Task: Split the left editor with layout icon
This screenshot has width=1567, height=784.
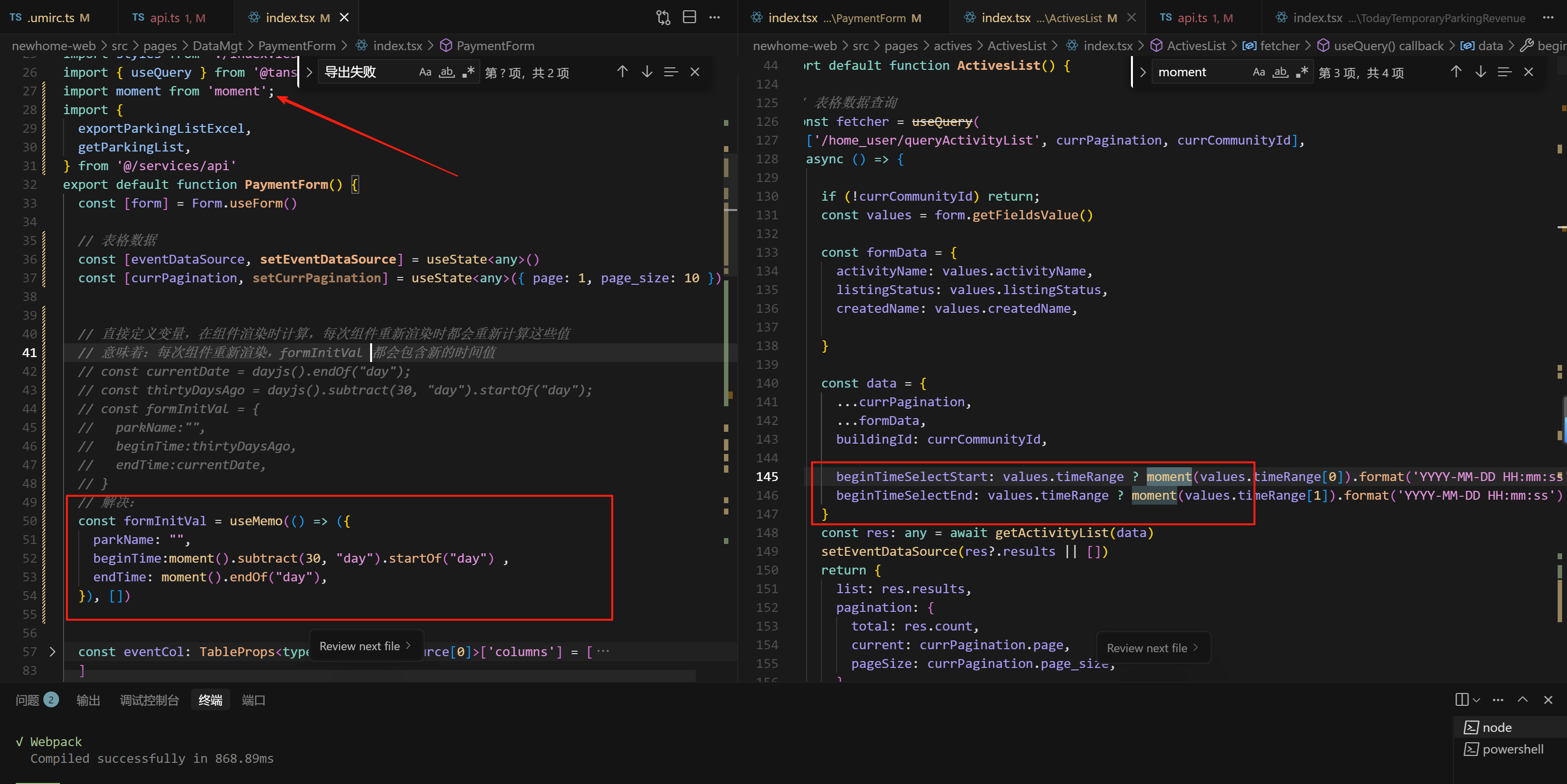Action: coord(689,18)
